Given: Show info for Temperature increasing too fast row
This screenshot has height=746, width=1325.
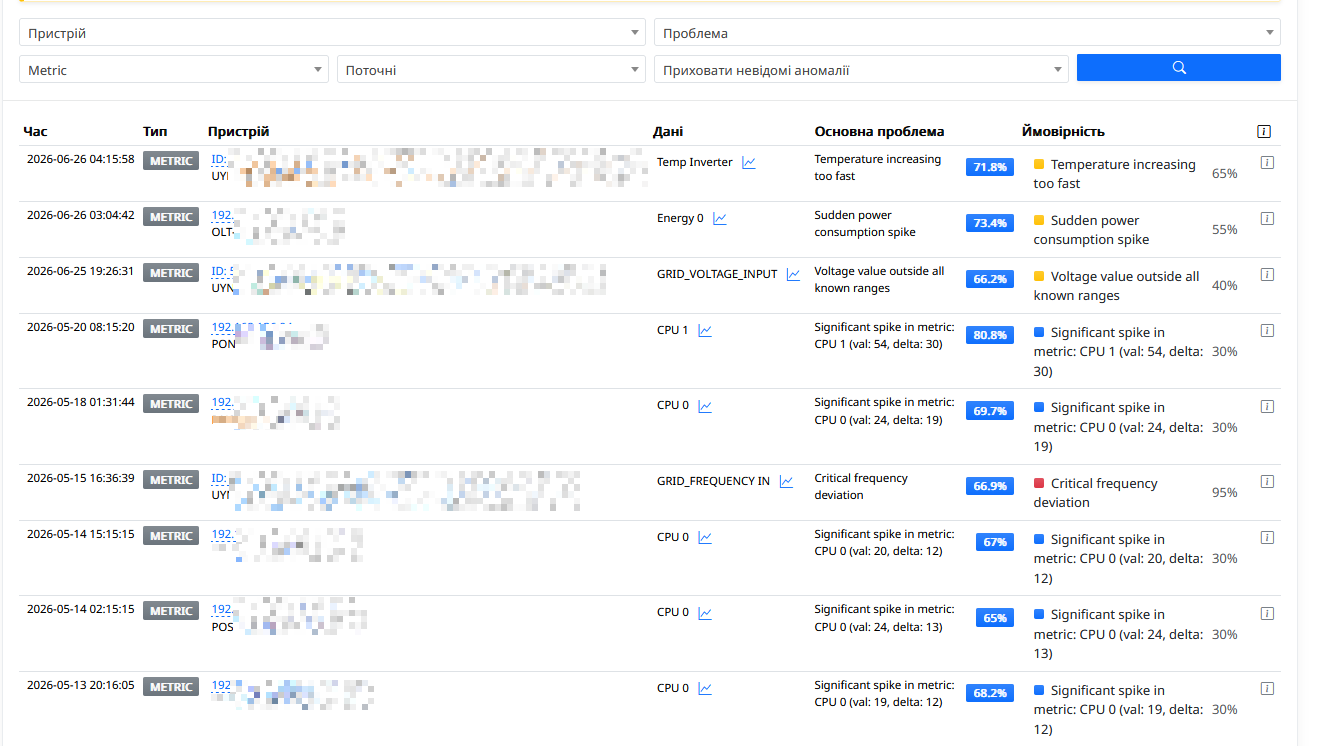Looking at the screenshot, I should tap(1267, 162).
